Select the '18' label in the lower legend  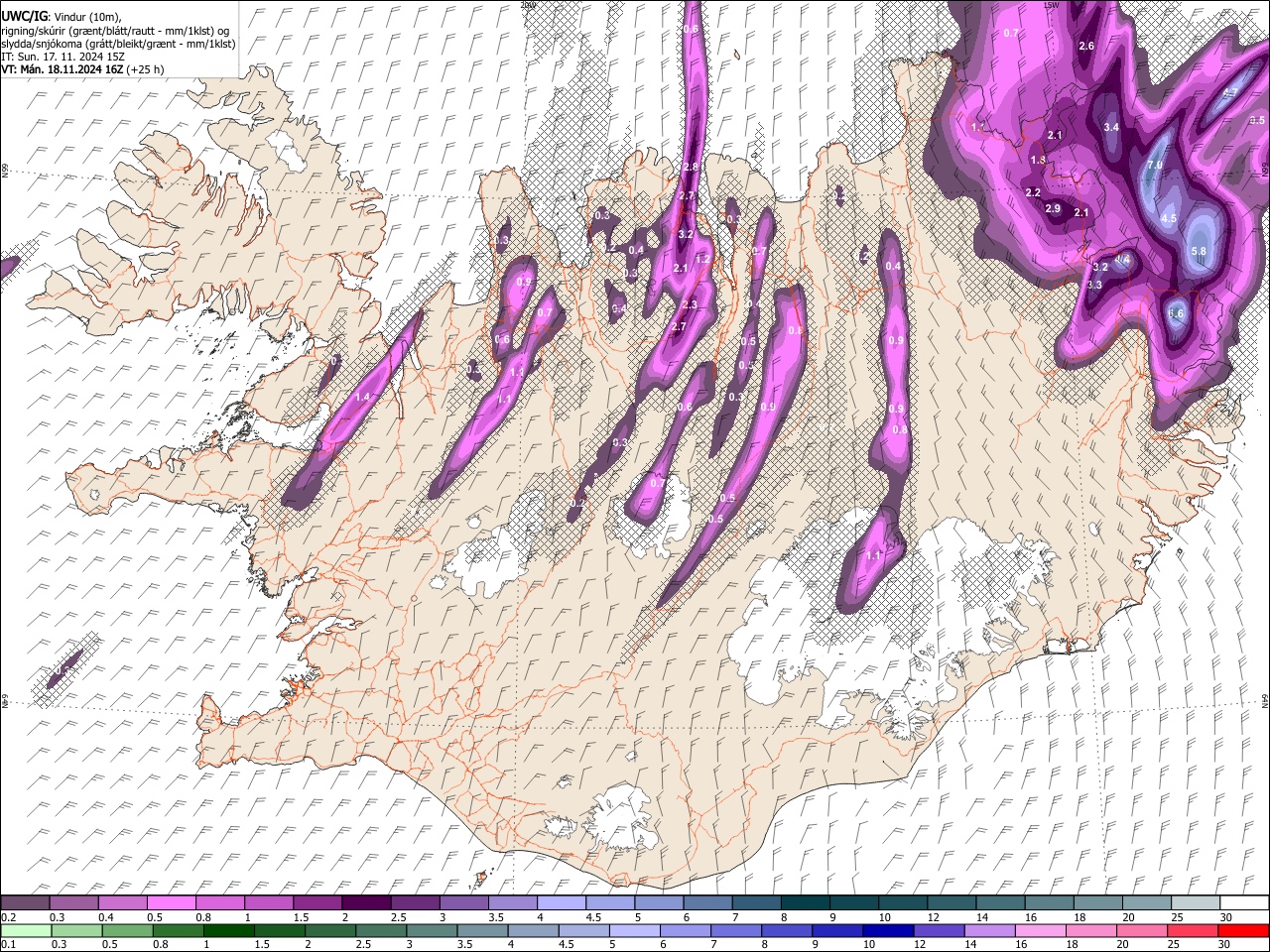tap(1073, 944)
